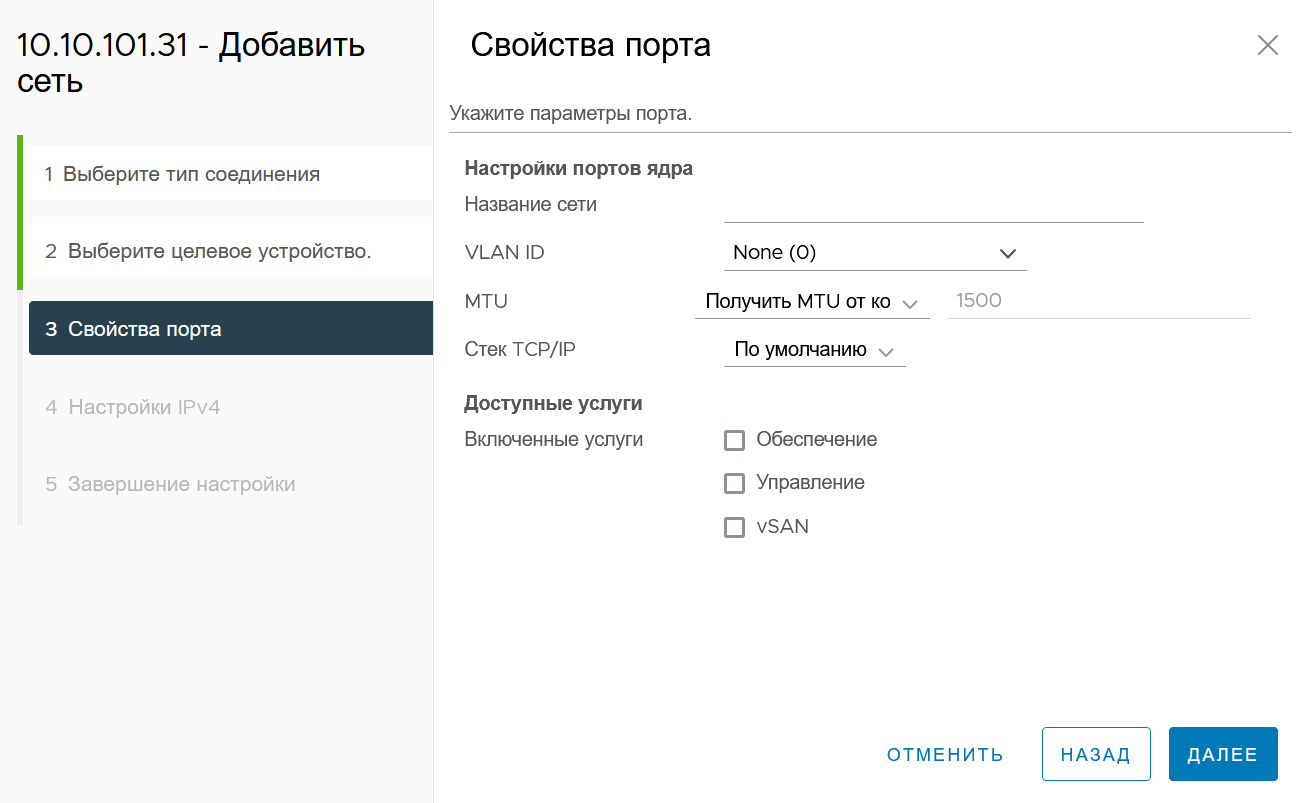Viewport: 1304px width, 803px height.
Task: Expand the MTU source dropdown
Action: (812, 302)
